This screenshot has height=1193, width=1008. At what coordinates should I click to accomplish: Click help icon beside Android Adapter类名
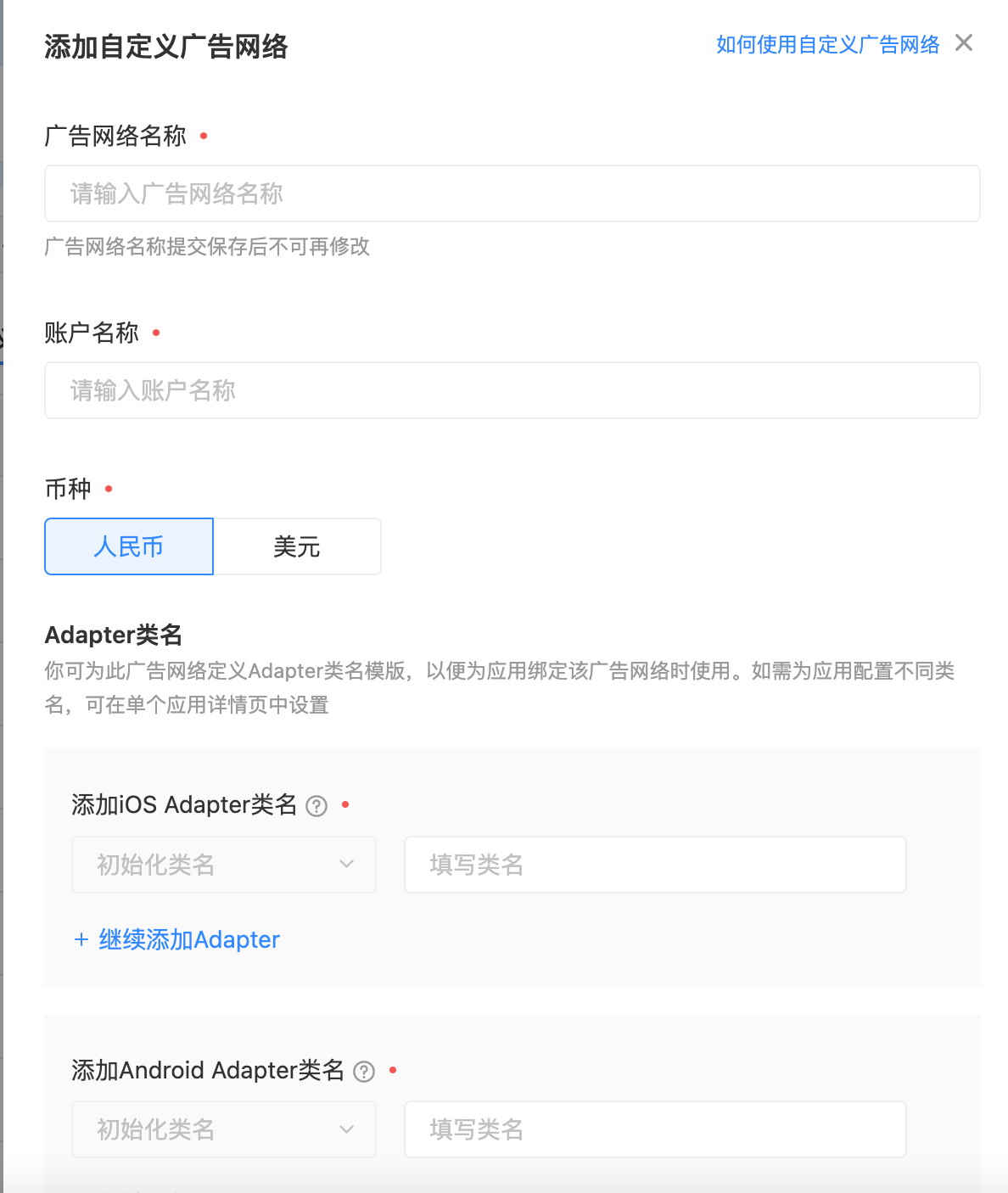point(364,1072)
